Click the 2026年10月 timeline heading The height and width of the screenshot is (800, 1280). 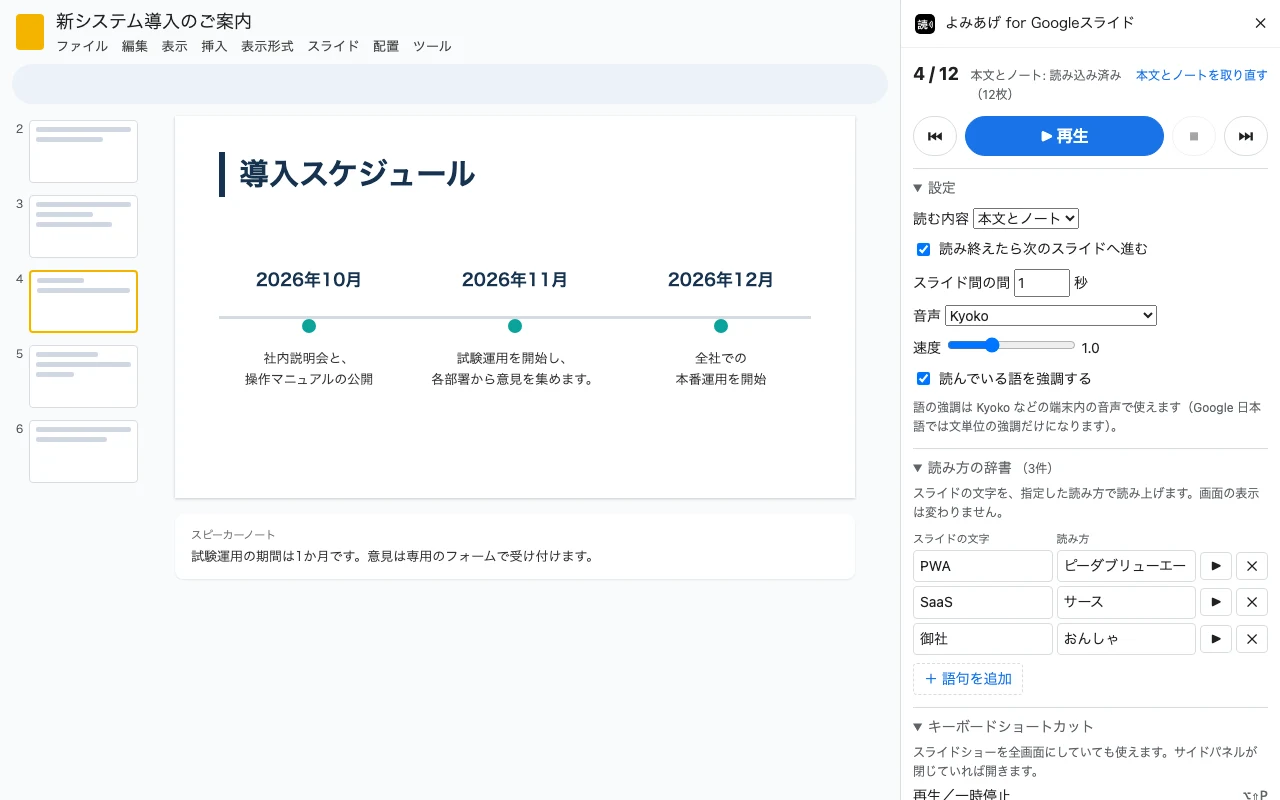[309, 280]
